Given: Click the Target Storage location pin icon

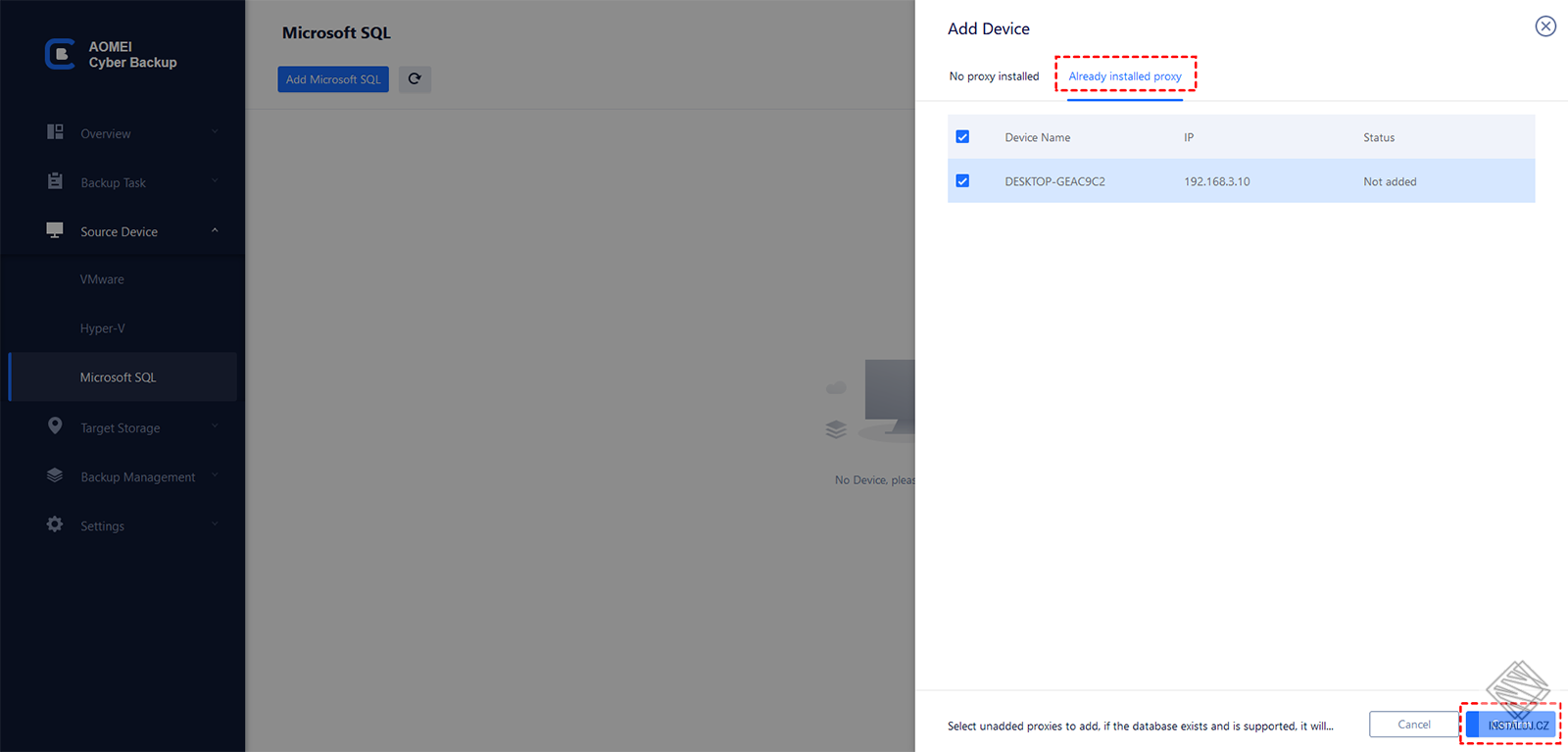Looking at the screenshot, I should pyautogui.click(x=55, y=426).
